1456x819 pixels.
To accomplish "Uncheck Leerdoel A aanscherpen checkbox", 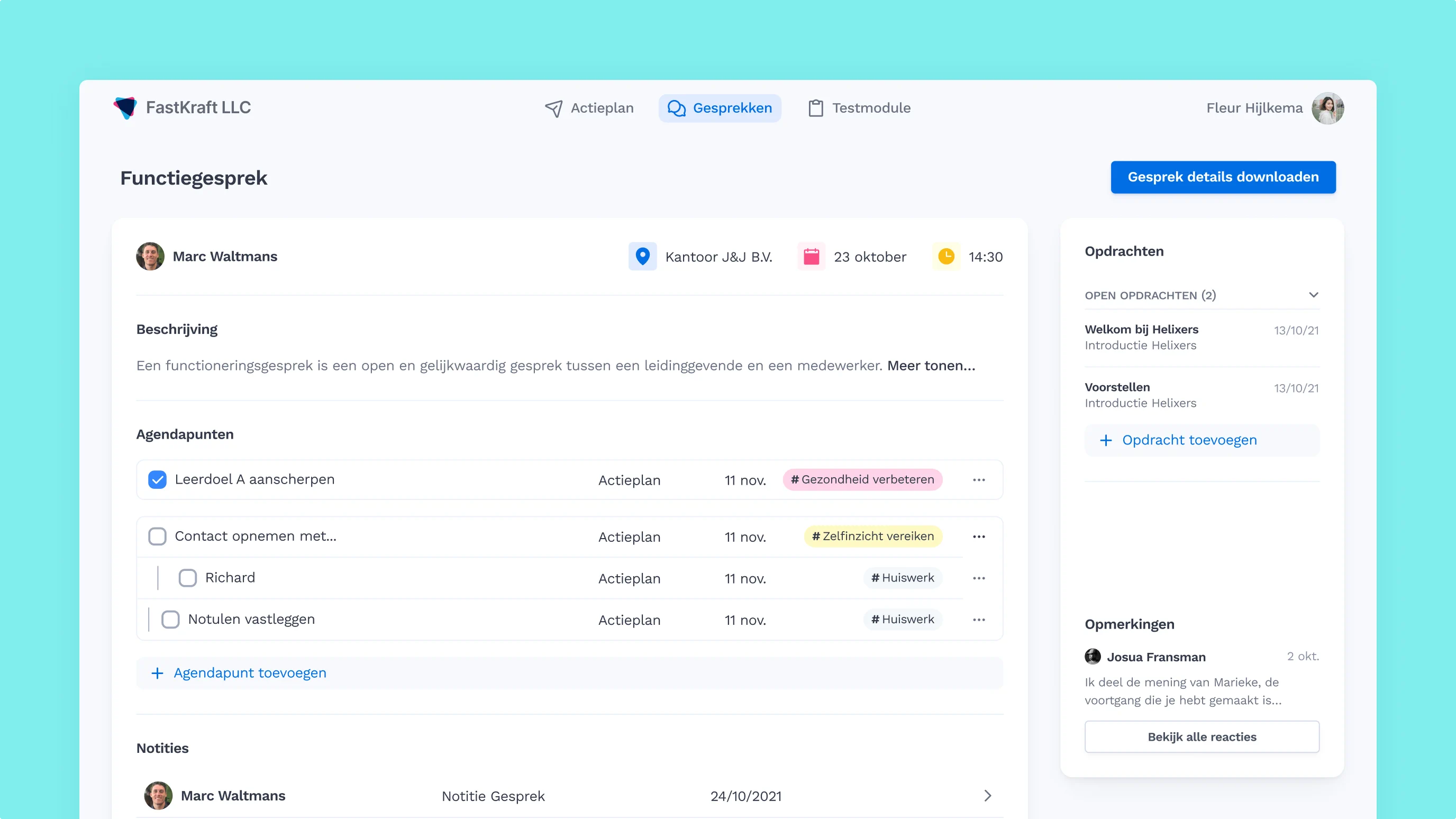I will tap(157, 480).
